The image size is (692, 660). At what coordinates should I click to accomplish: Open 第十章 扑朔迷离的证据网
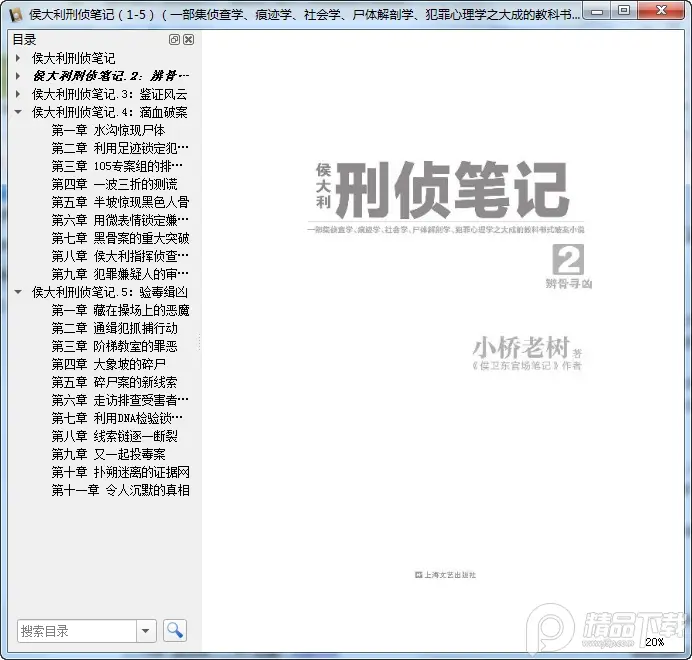[x=120, y=472]
